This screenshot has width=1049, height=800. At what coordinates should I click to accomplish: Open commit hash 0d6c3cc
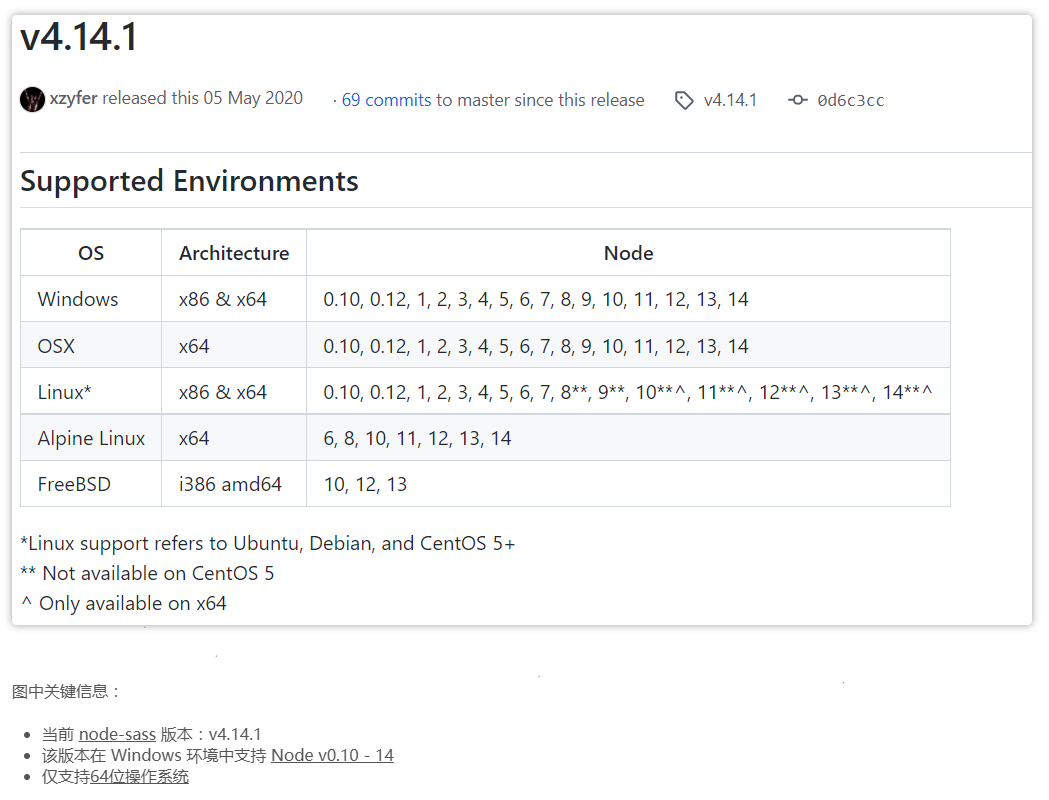[x=850, y=100]
